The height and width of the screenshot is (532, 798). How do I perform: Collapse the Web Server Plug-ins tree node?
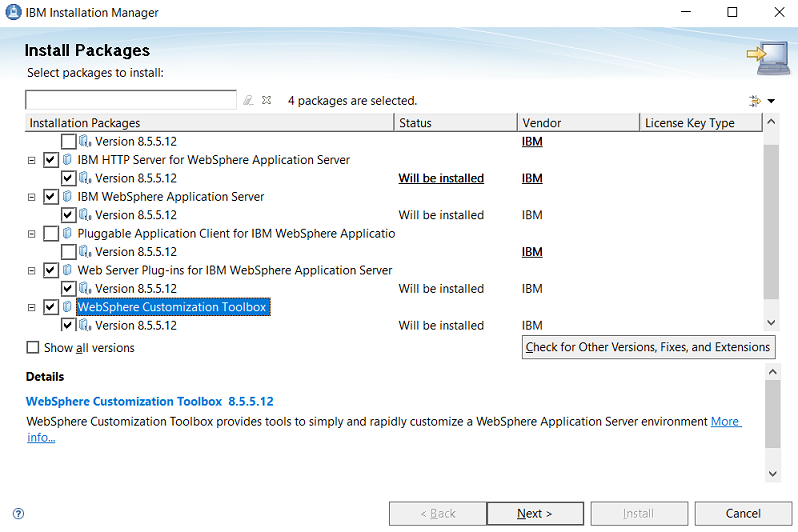pyautogui.click(x=34, y=270)
